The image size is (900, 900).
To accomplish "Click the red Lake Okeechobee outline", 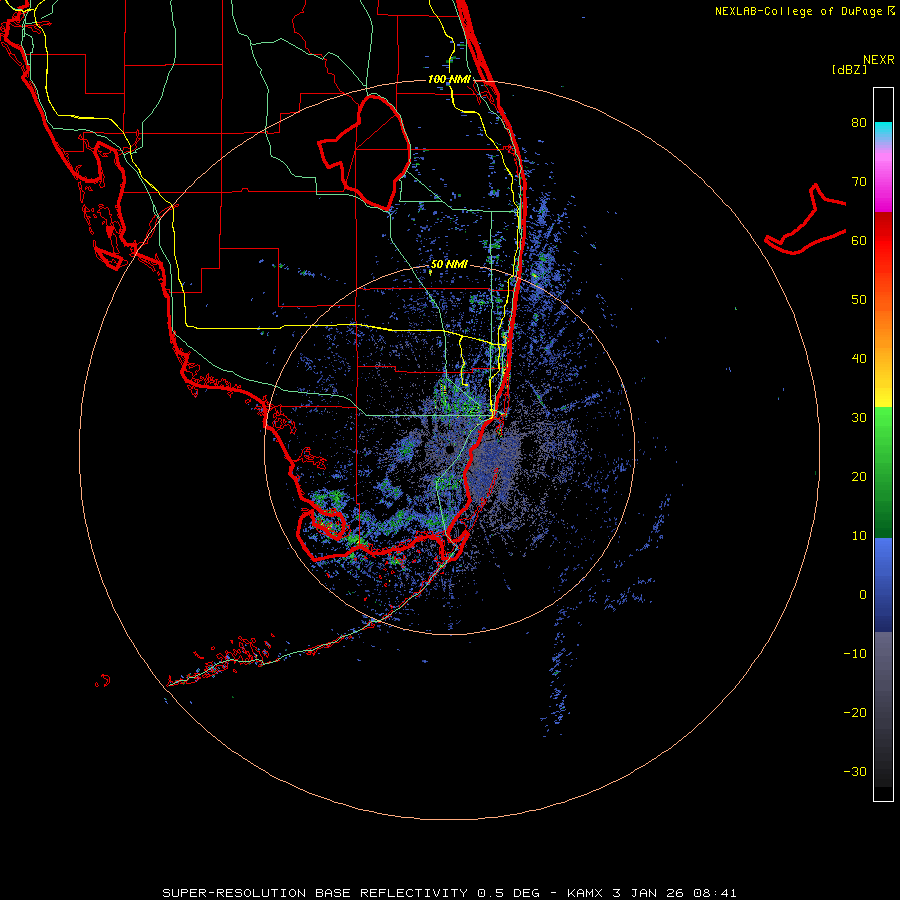I will point(364,152).
